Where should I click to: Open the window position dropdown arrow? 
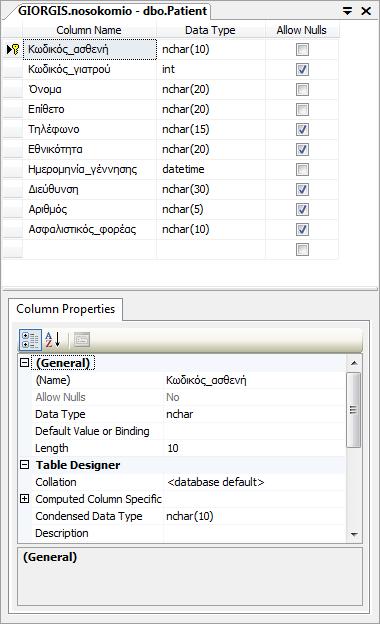[x=348, y=11]
